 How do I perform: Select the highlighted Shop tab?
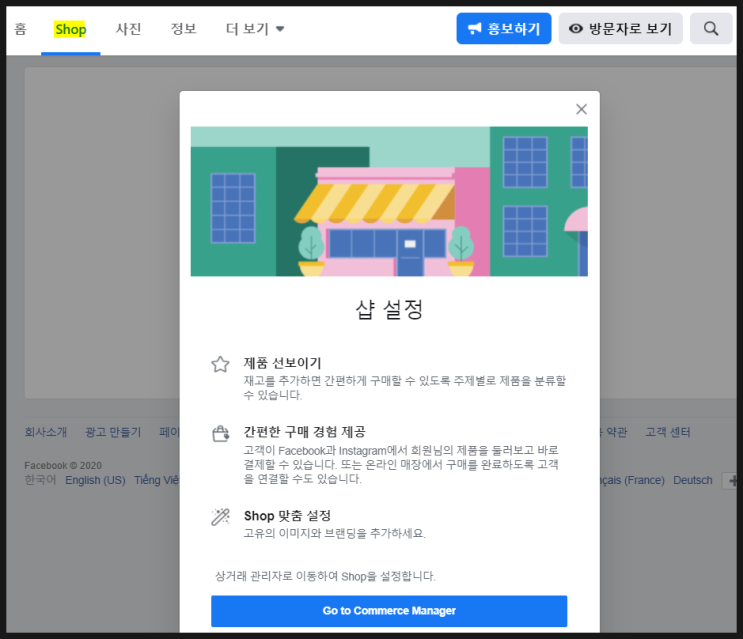(x=70, y=29)
